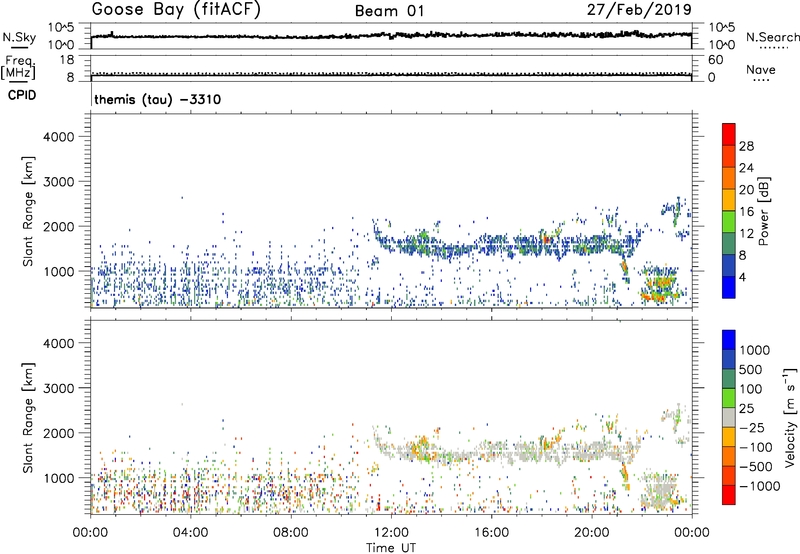Click the "2000" range tick of power panel

coord(58,226)
